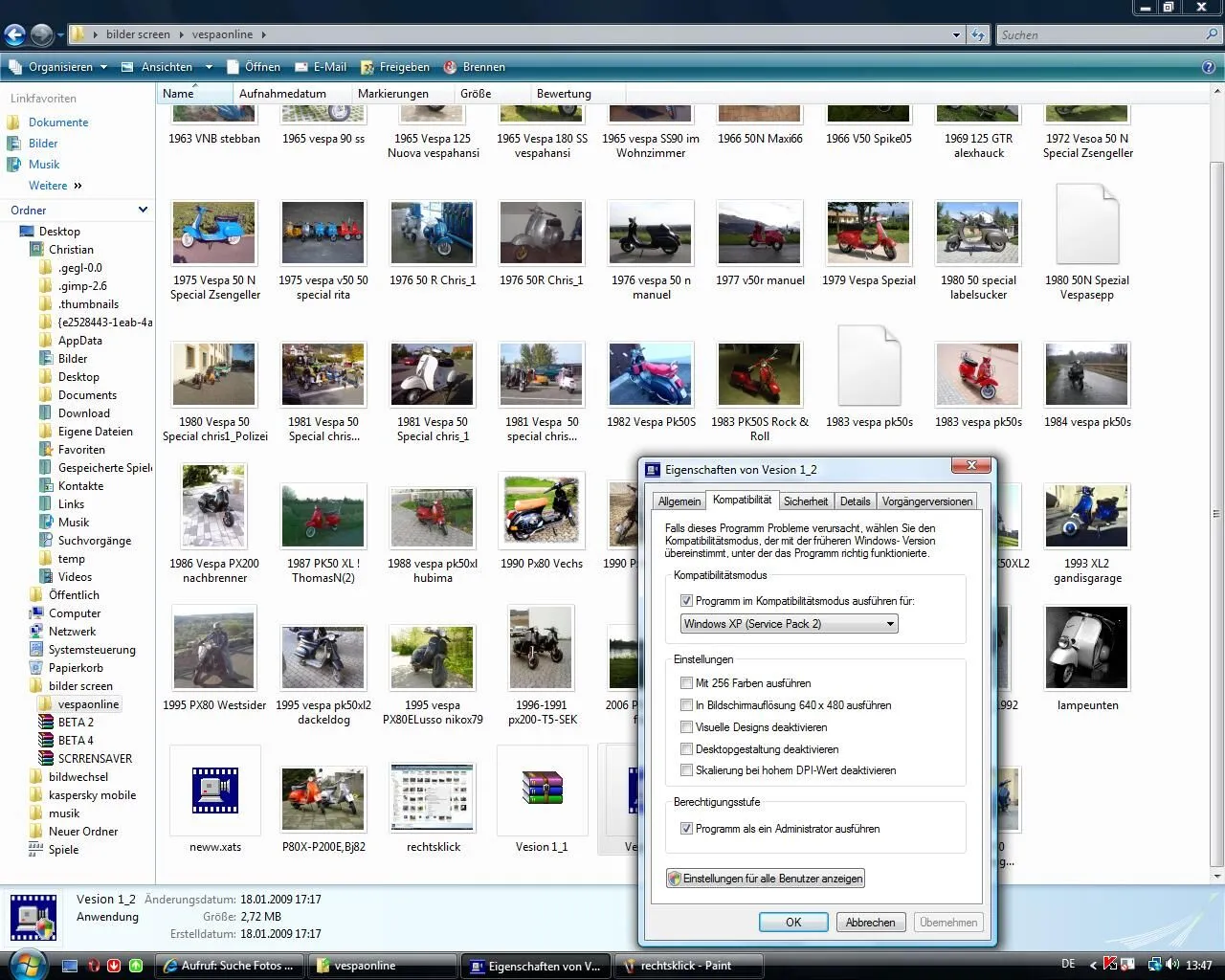Select the lampeunten scooter thumbnail
This screenshot has height=980, width=1225.
(x=1087, y=648)
